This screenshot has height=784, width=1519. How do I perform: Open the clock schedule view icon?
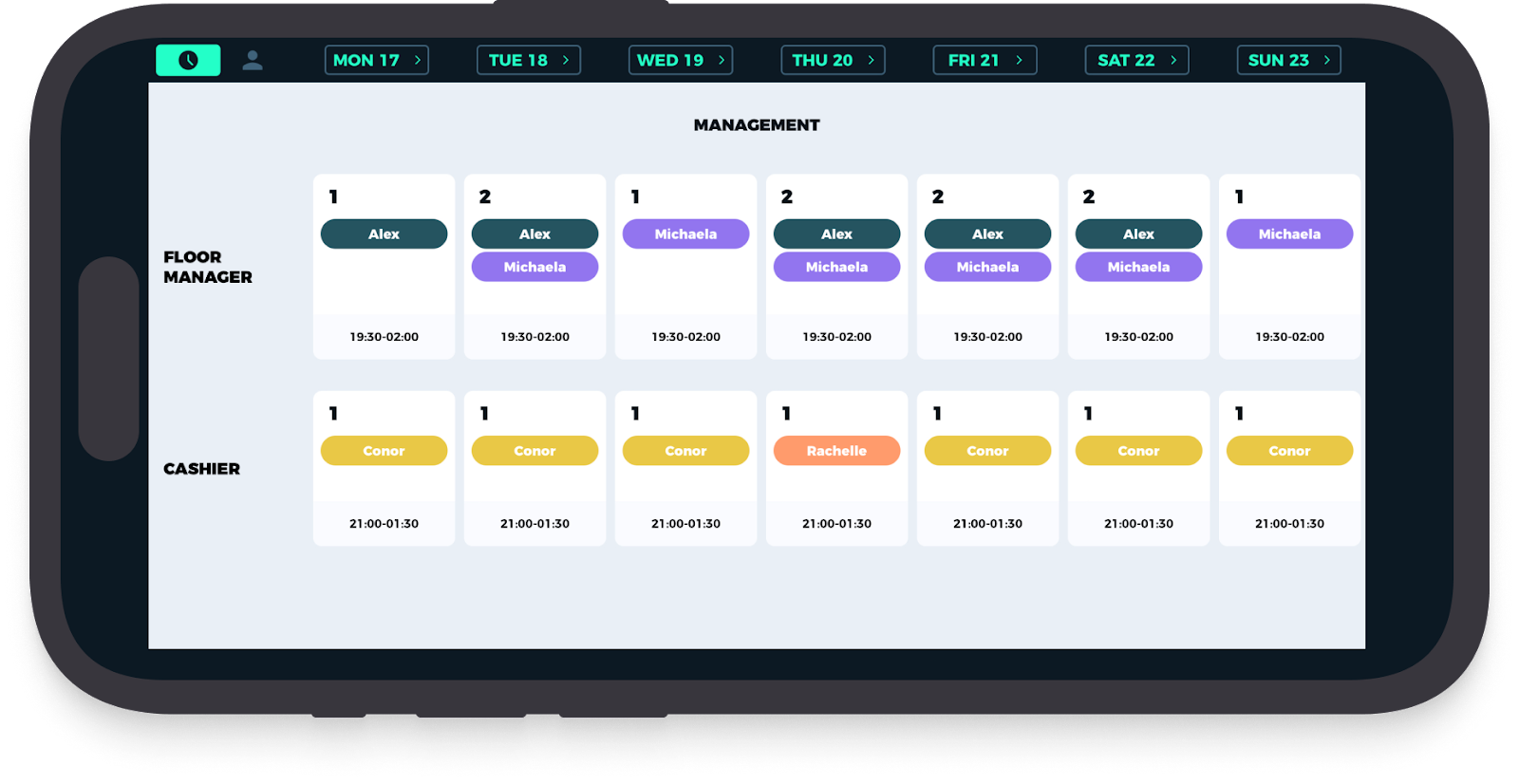(188, 60)
